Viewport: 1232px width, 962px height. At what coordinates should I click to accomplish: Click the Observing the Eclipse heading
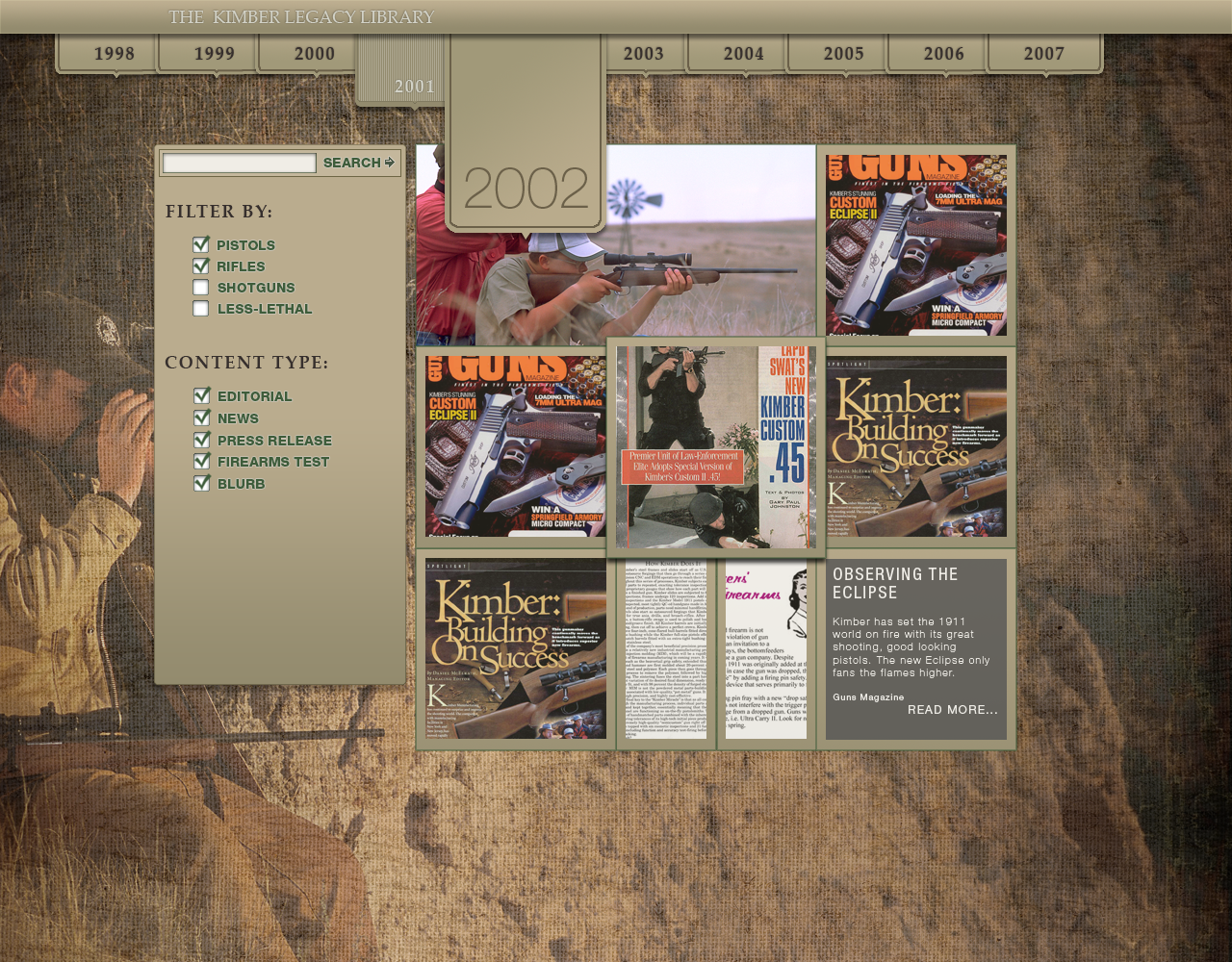point(895,583)
